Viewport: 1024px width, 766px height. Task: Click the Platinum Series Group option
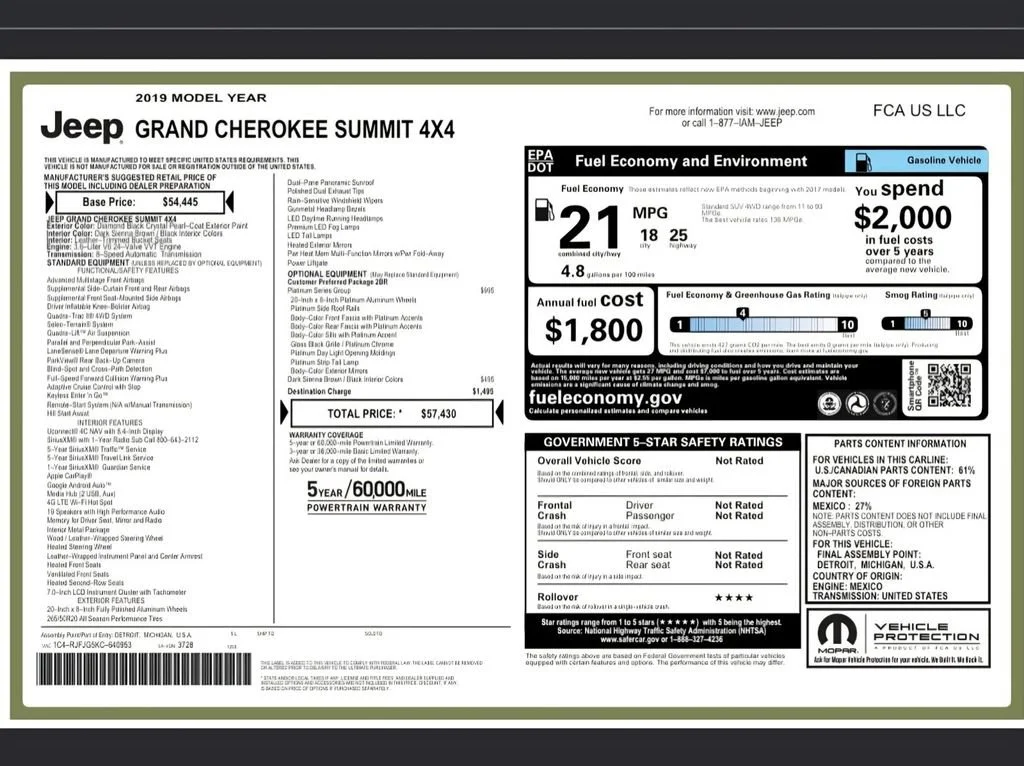click(321, 291)
